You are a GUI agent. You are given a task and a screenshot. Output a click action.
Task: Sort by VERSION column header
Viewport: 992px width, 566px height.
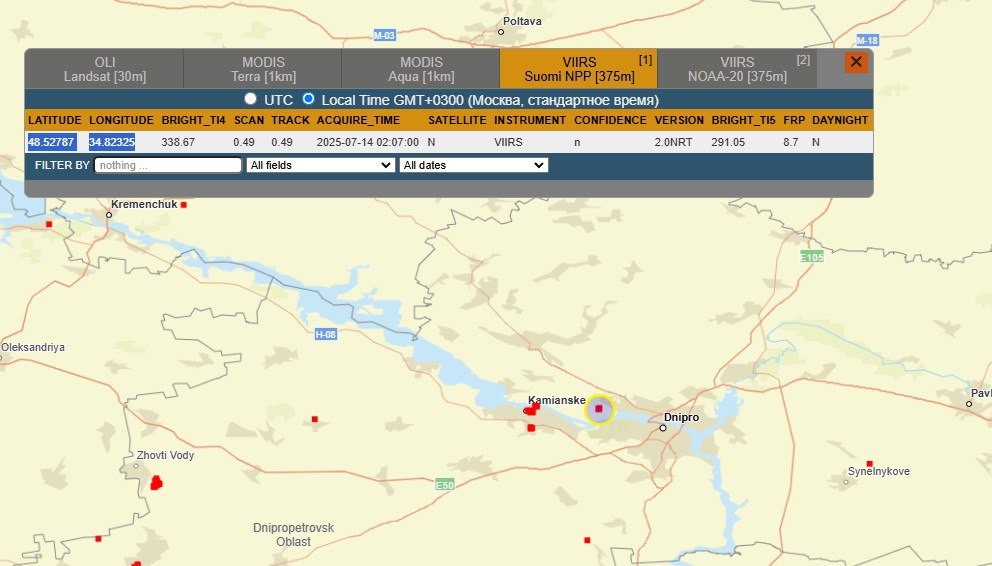(x=679, y=120)
